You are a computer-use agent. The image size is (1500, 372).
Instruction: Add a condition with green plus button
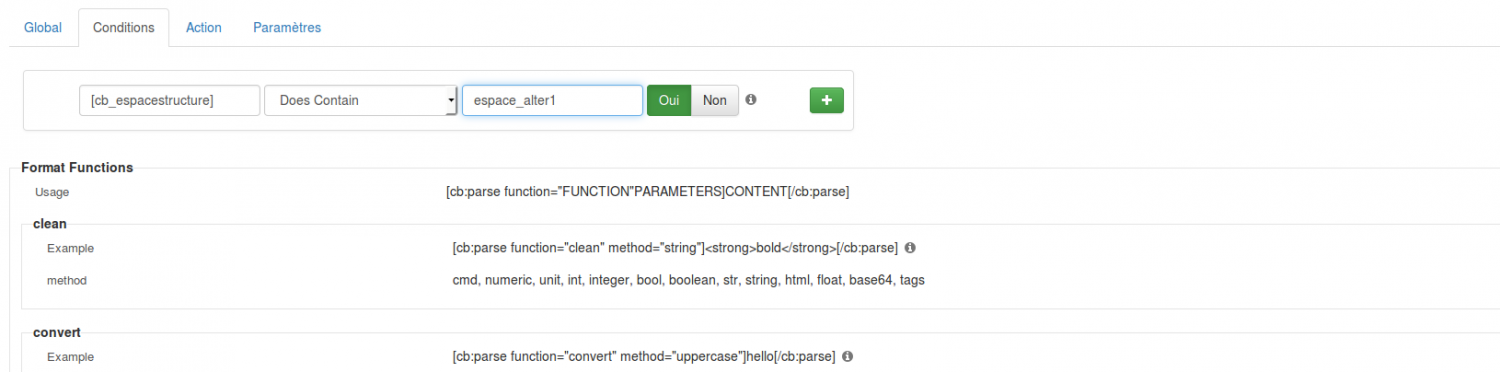pyautogui.click(x=826, y=100)
